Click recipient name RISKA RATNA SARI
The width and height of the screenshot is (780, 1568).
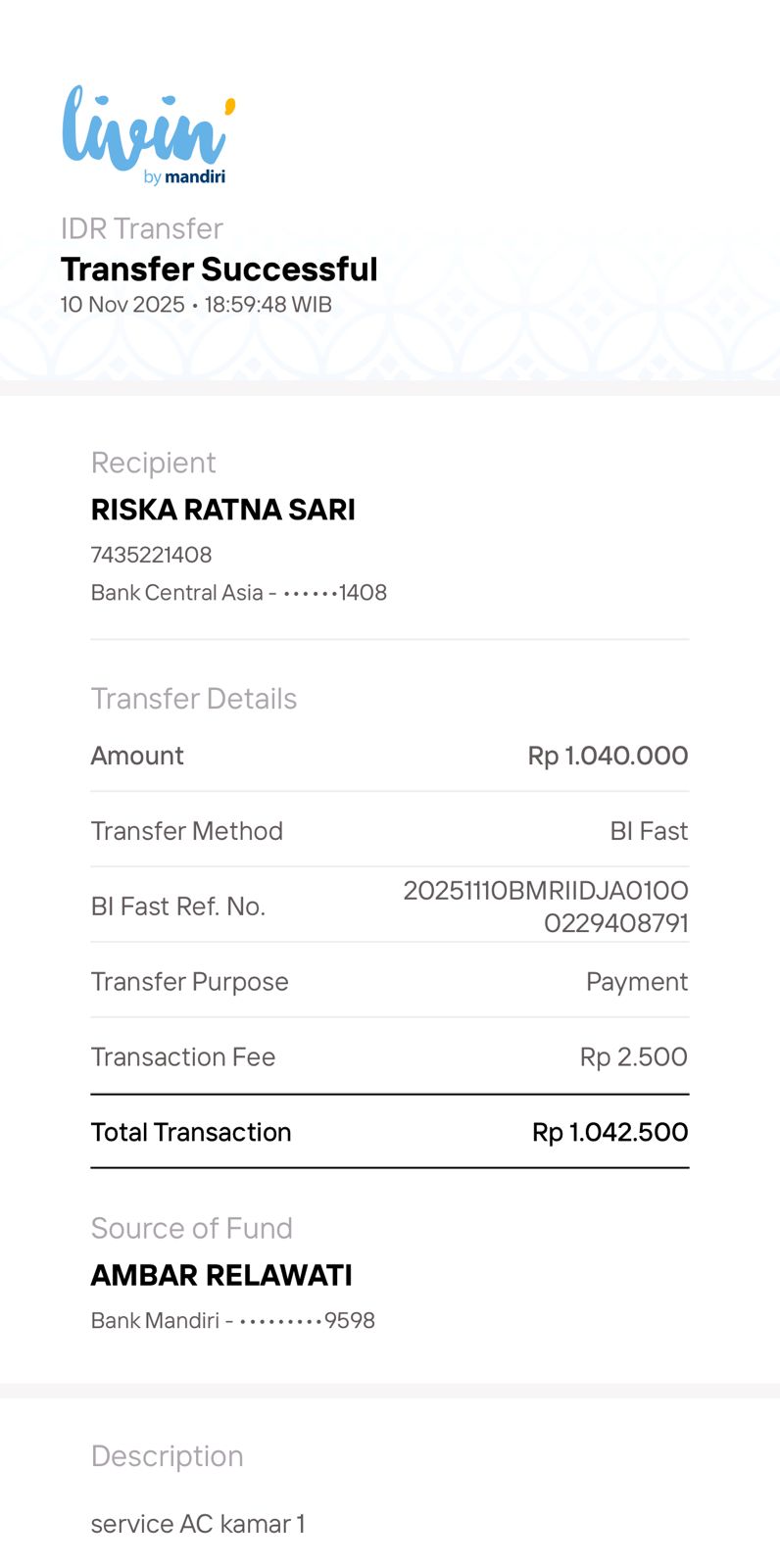tap(222, 510)
